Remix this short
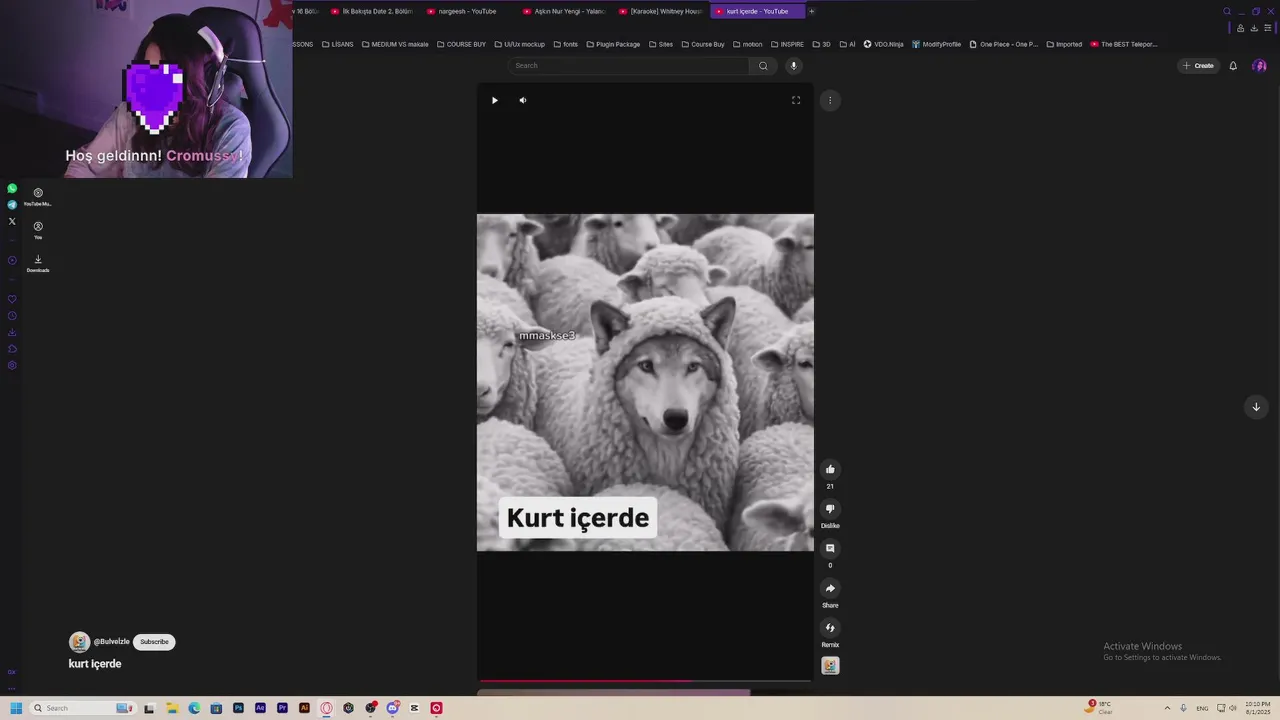The height and width of the screenshot is (720, 1280). pos(830,628)
